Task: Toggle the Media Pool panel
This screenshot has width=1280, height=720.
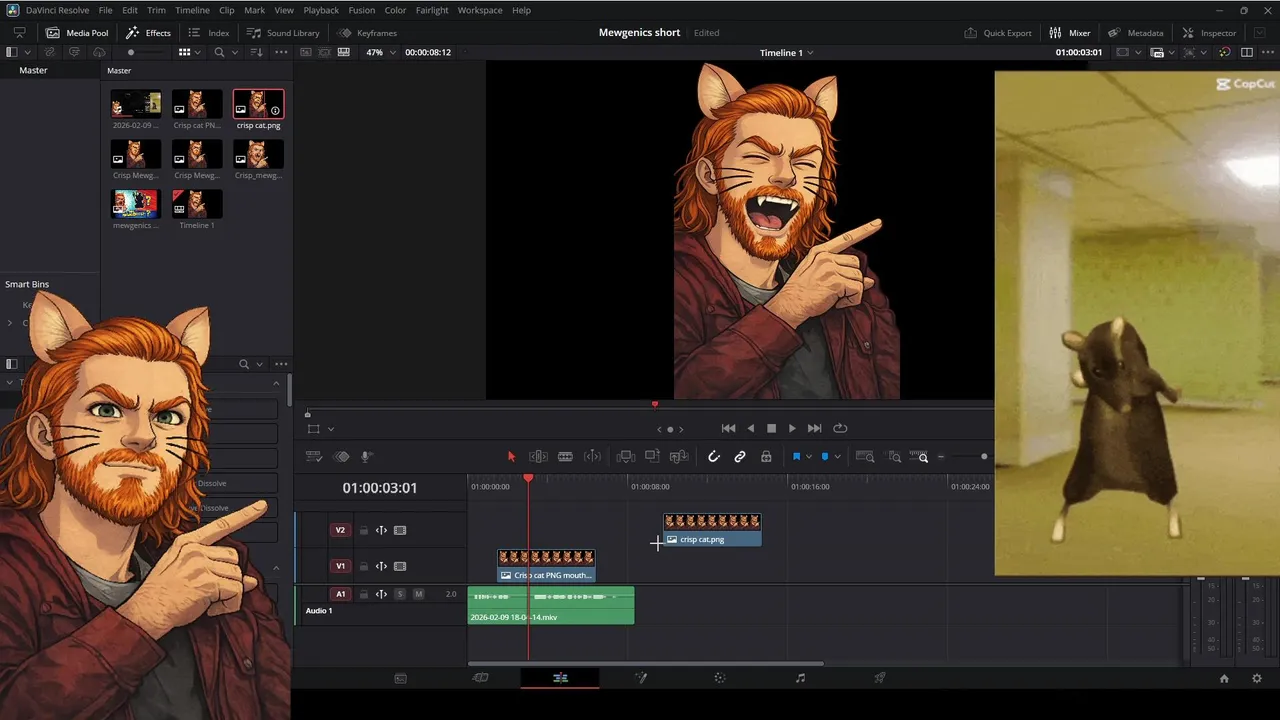Action: pyautogui.click(x=77, y=33)
